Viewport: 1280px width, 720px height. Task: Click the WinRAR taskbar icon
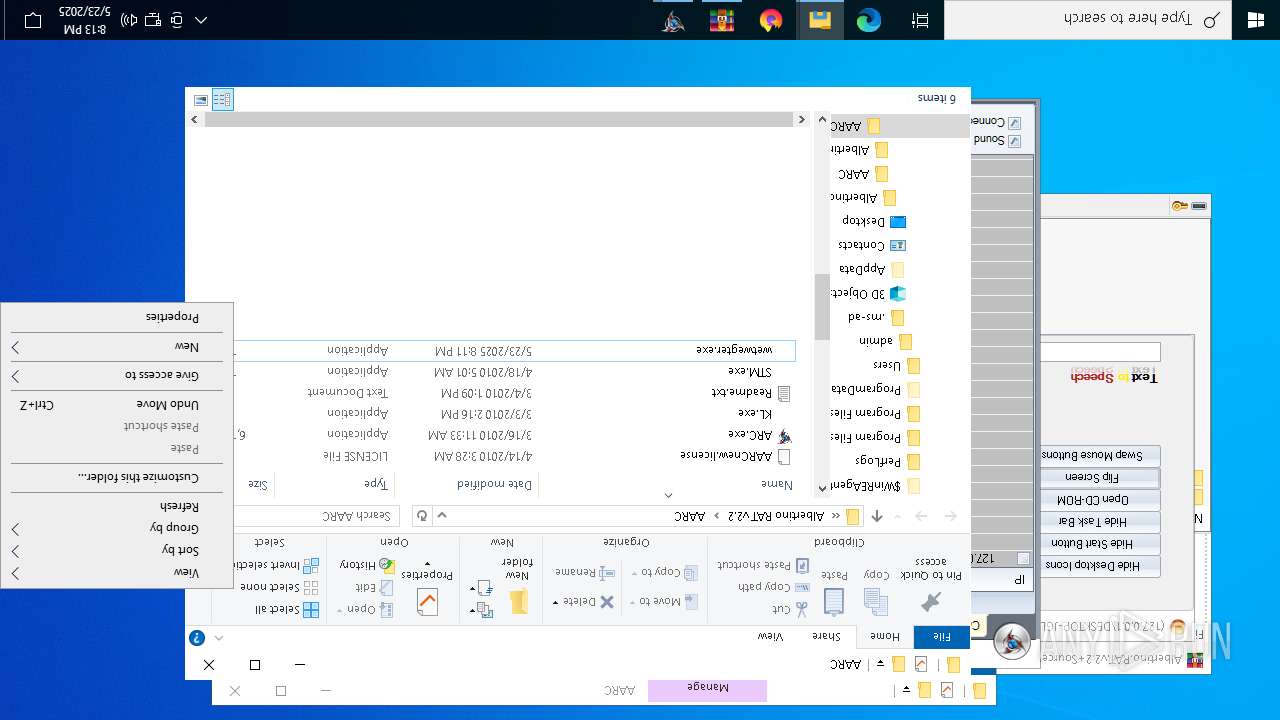(722, 20)
